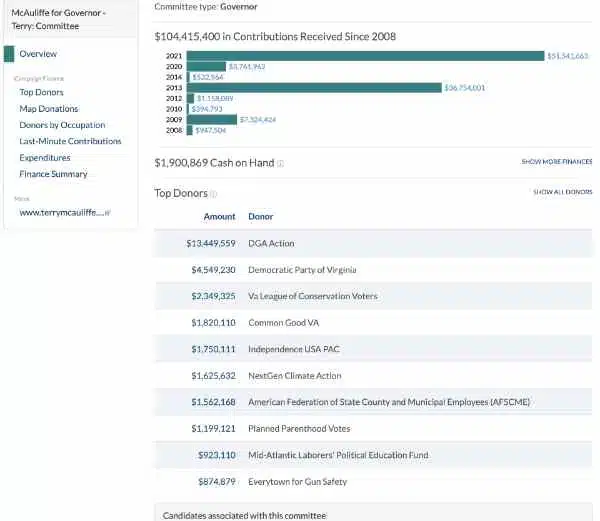Click the 2008 contributions bar
This screenshot has height=521, width=600.
pyautogui.click(x=189, y=130)
